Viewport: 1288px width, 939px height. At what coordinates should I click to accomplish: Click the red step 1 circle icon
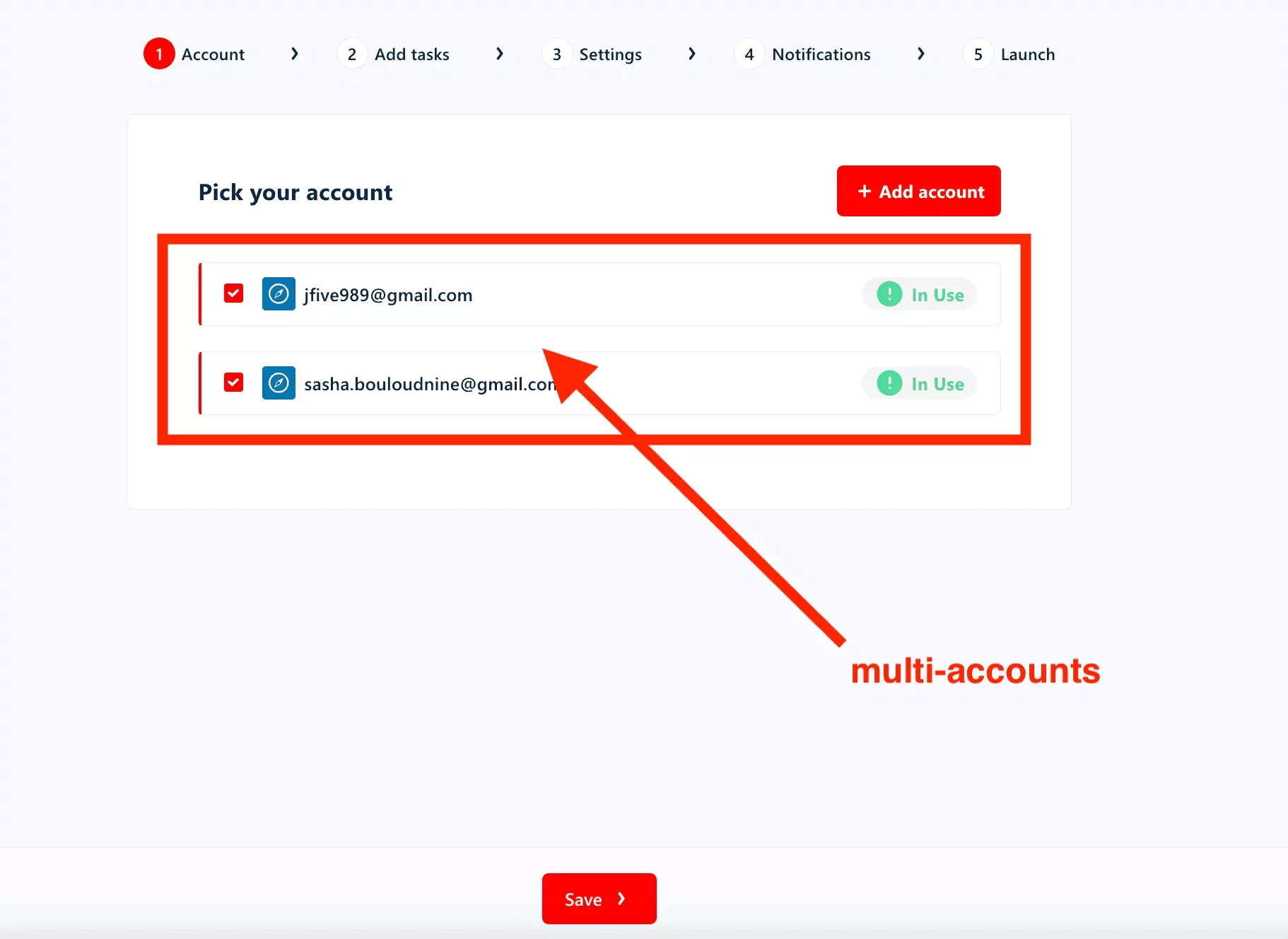pos(158,54)
